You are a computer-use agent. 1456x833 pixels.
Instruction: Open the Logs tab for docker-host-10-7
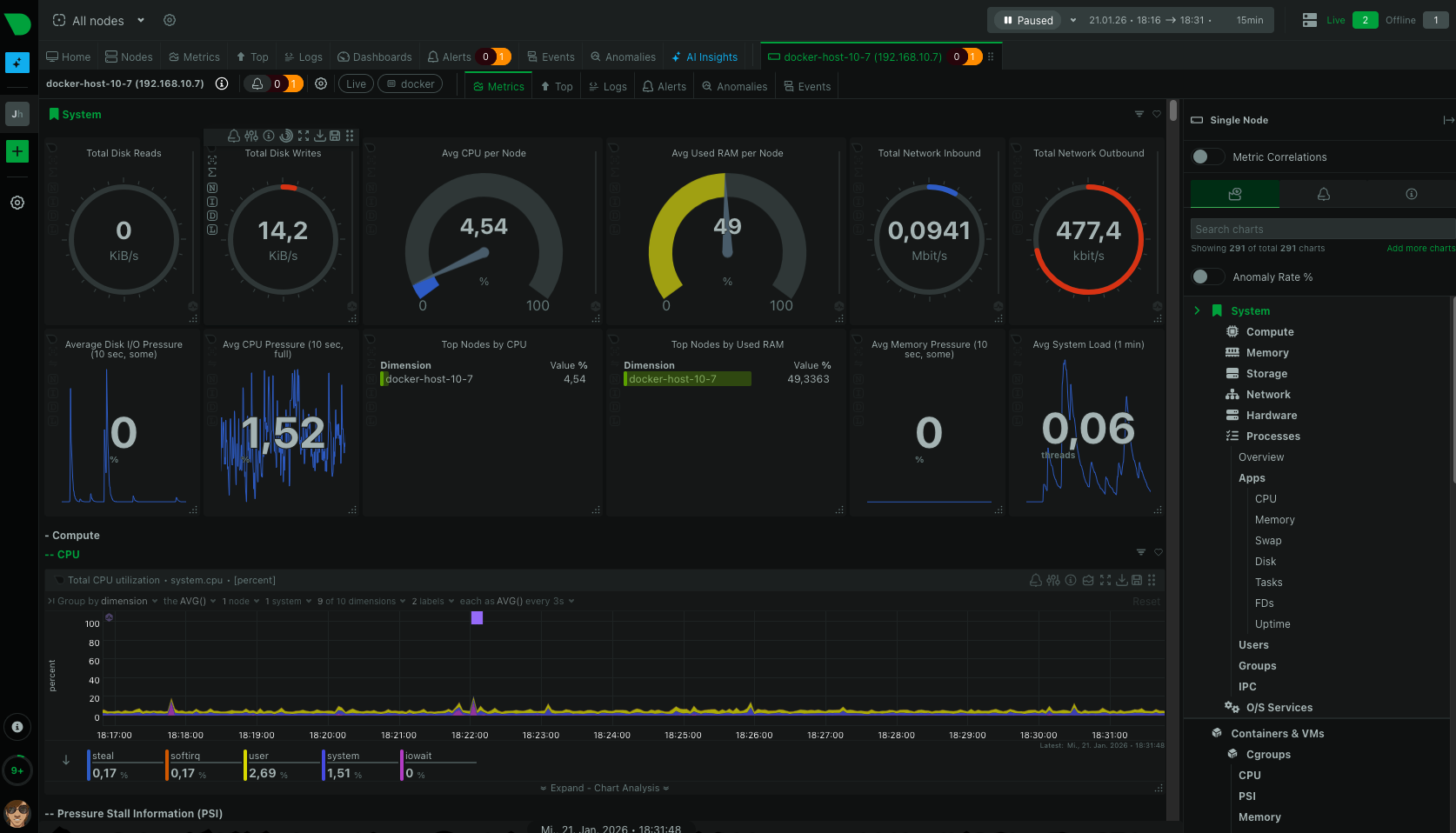[607, 85]
